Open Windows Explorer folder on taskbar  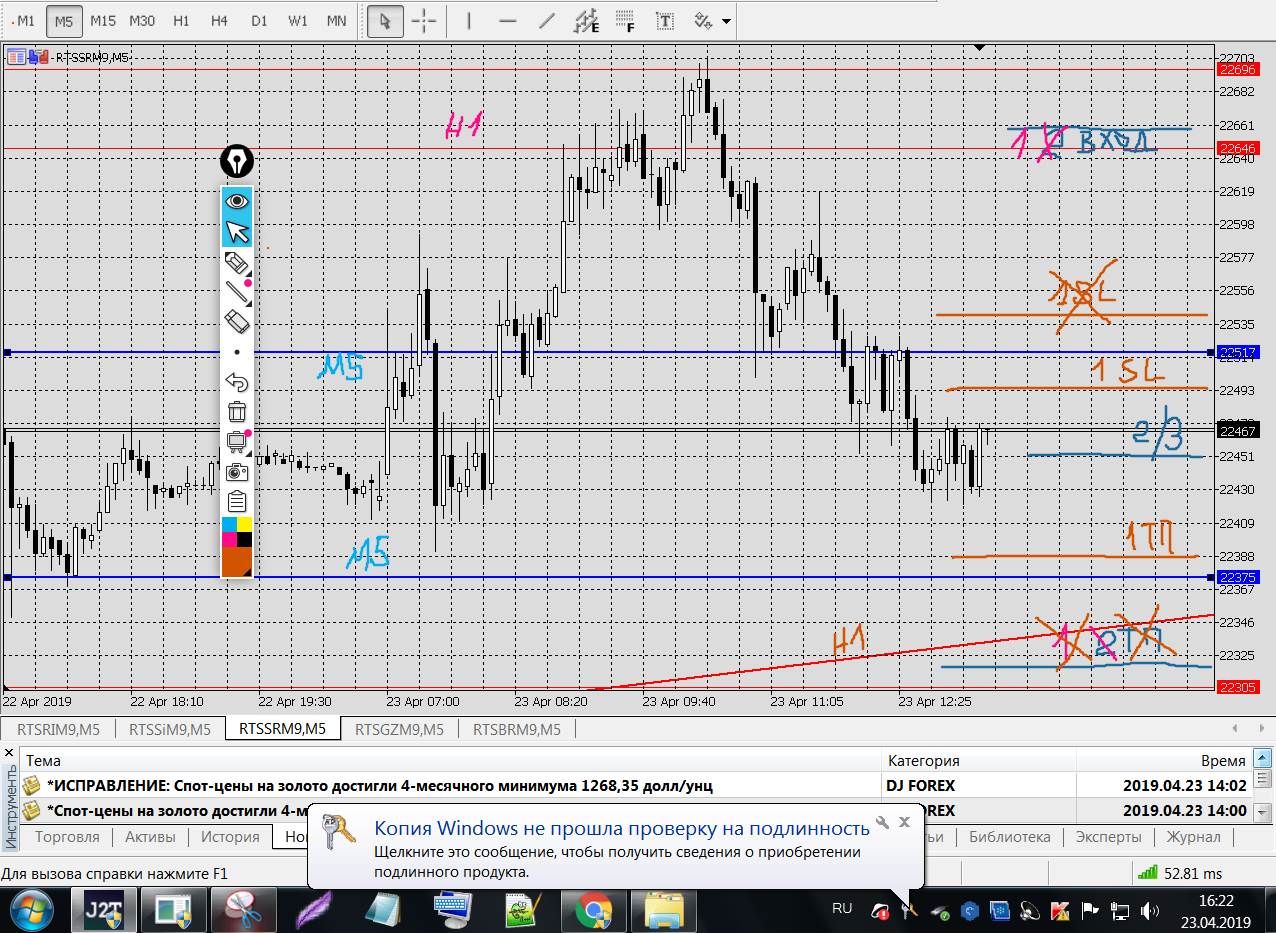coord(664,910)
